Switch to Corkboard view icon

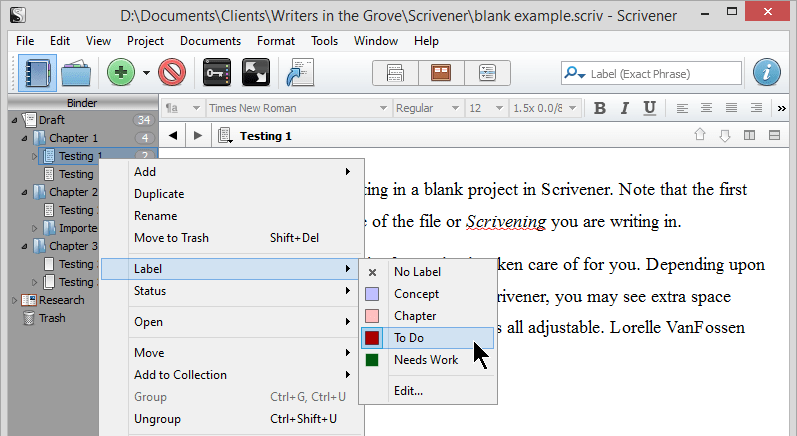(441, 73)
